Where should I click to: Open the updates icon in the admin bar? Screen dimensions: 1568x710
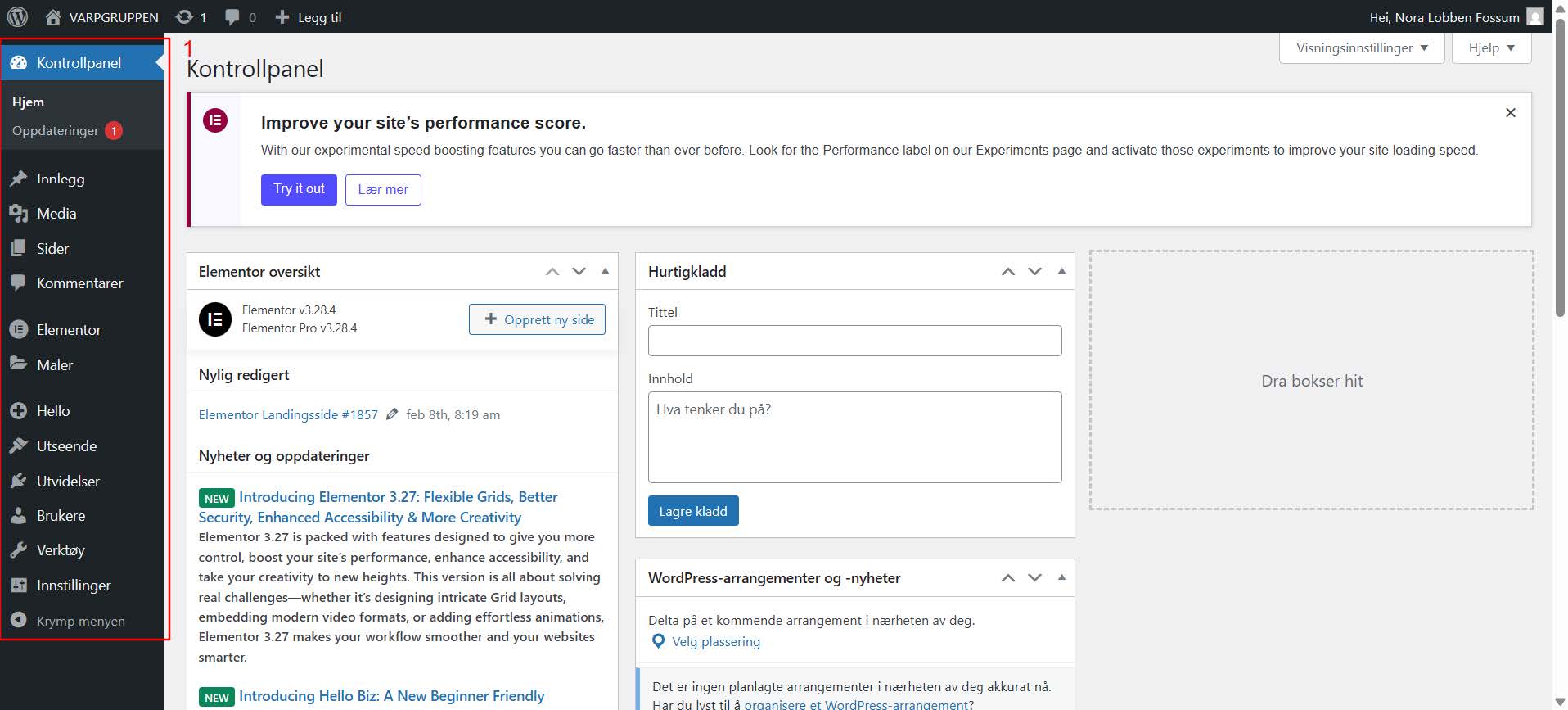tap(185, 16)
